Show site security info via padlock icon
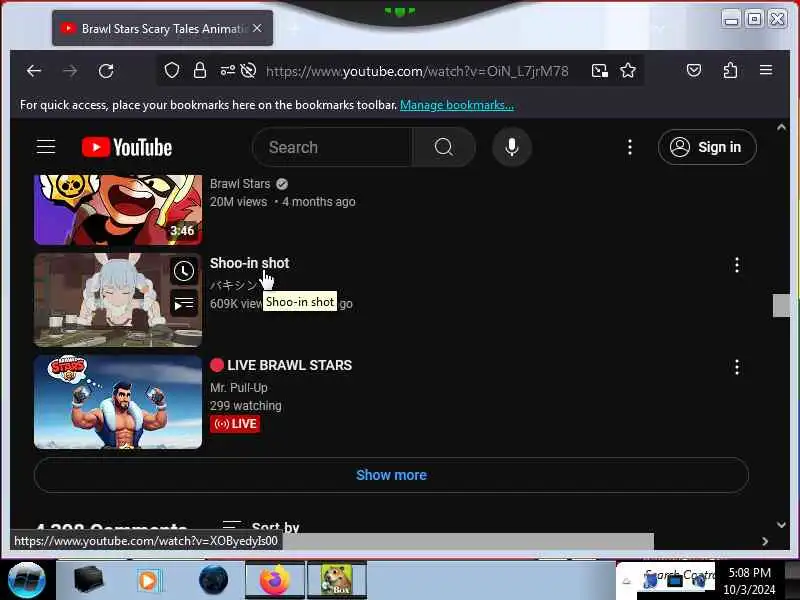This screenshot has height=600, width=800. coord(200,70)
